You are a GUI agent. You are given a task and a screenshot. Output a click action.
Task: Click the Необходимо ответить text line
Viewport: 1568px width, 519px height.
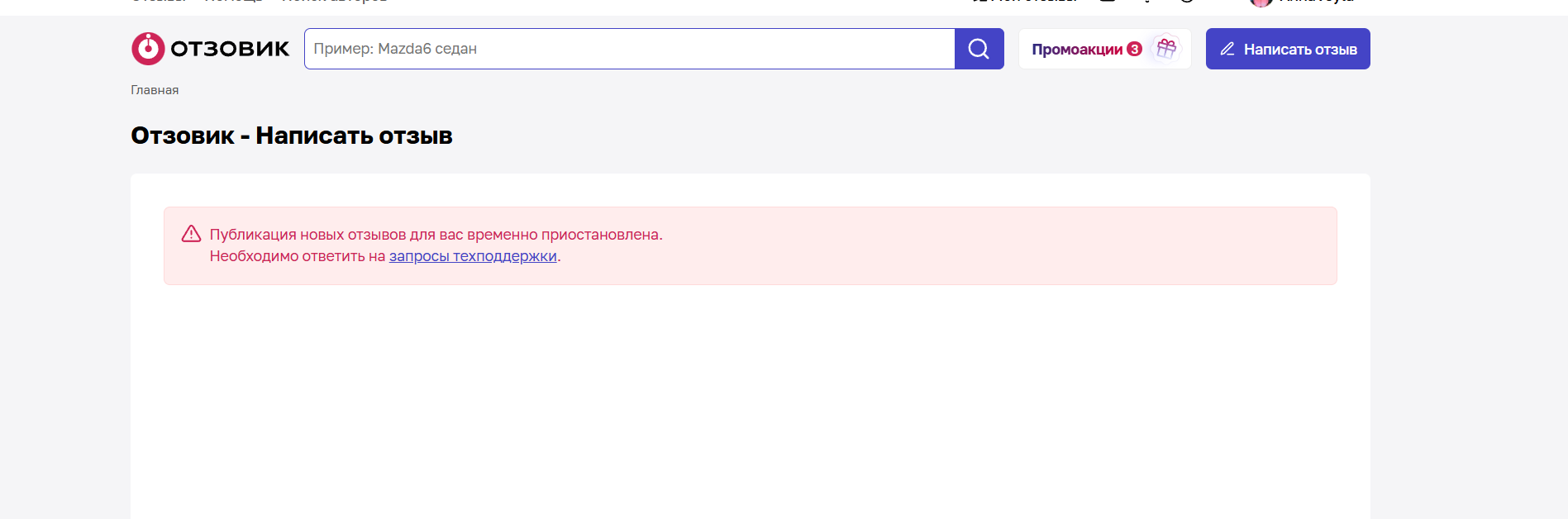pyautogui.click(x=298, y=256)
